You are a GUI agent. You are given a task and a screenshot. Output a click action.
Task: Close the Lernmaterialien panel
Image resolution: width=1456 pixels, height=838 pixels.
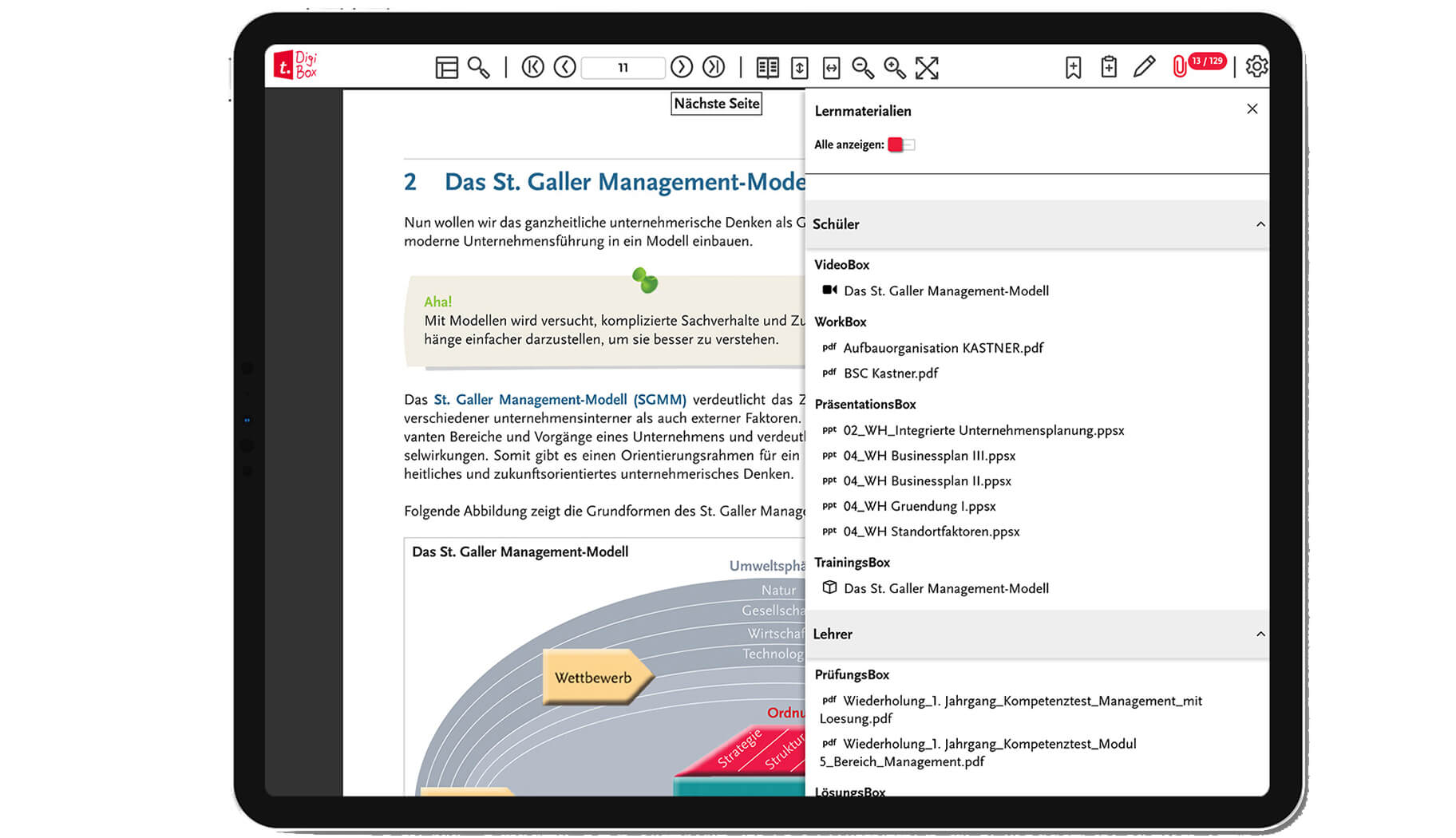[1252, 109]
